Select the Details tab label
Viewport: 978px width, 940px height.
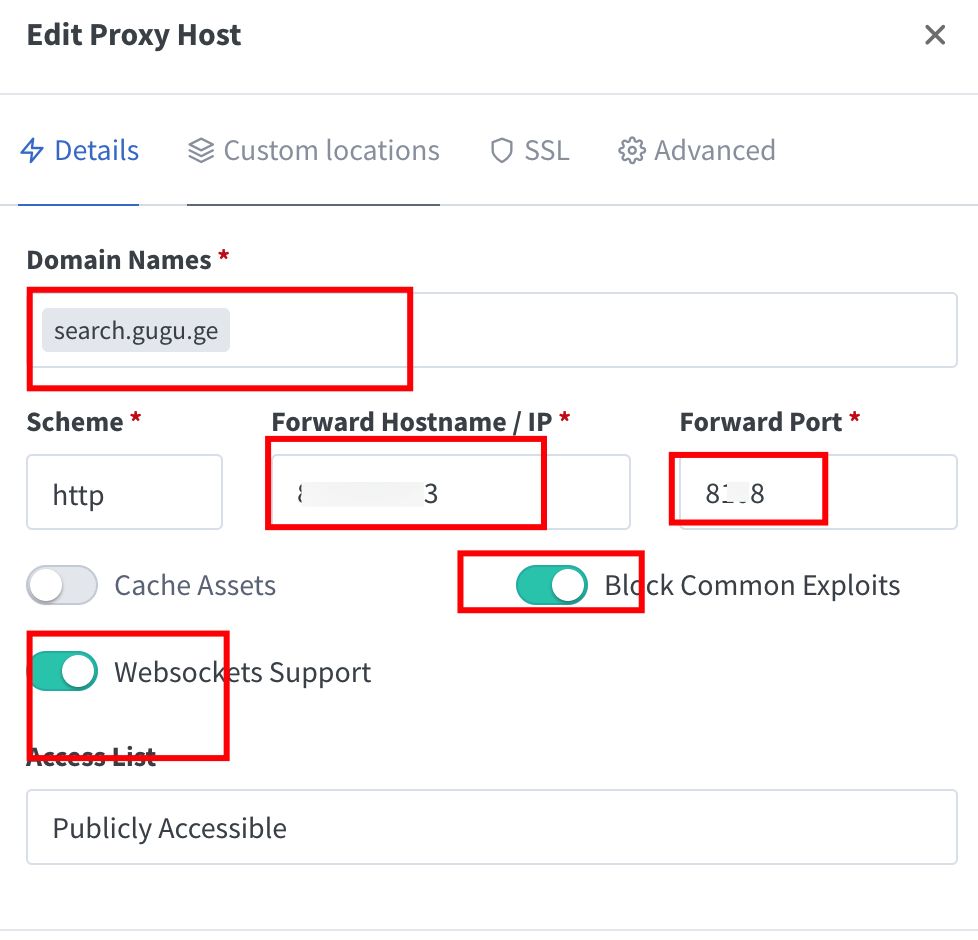pyautogui.click(x=96, y=151)
